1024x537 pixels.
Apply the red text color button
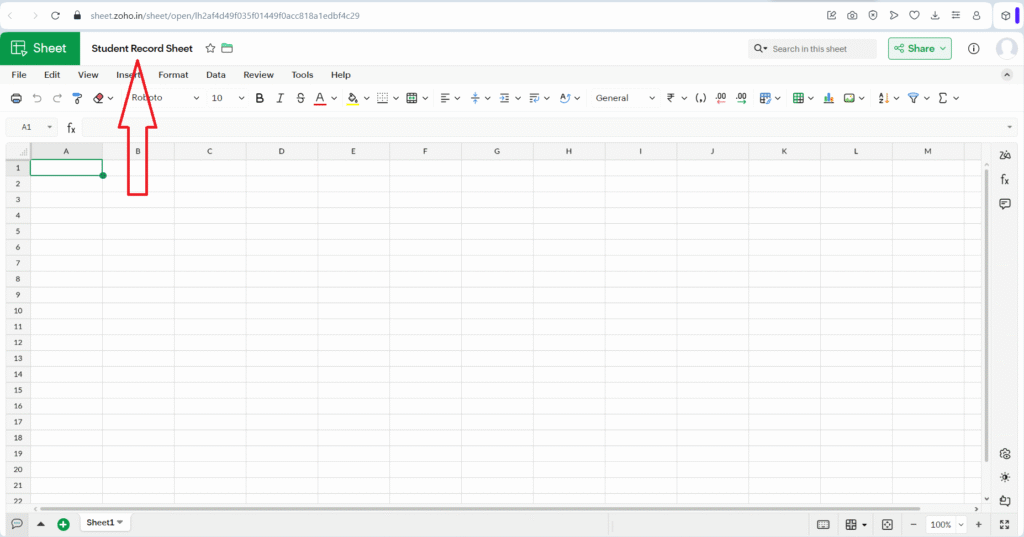pos(320,98)
